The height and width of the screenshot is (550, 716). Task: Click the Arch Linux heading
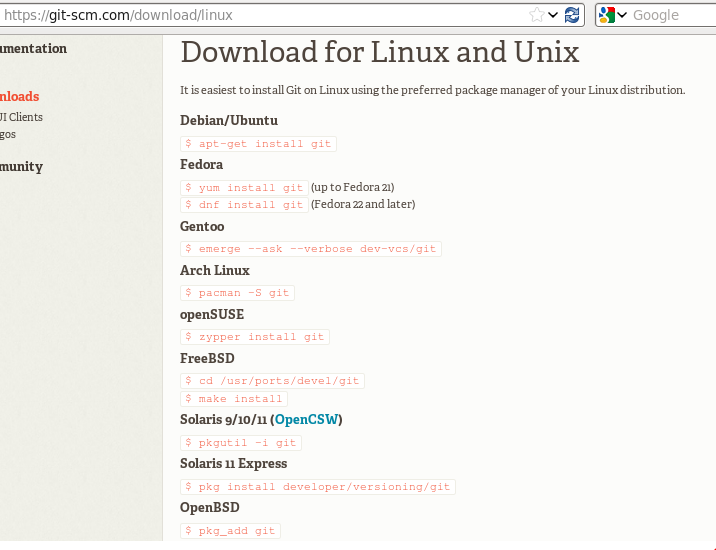[215, 270]
